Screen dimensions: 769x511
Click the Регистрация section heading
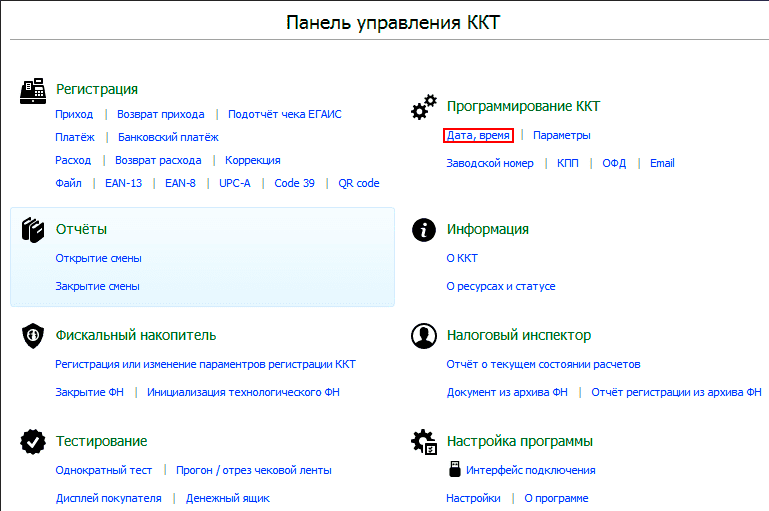click(97, 89)
